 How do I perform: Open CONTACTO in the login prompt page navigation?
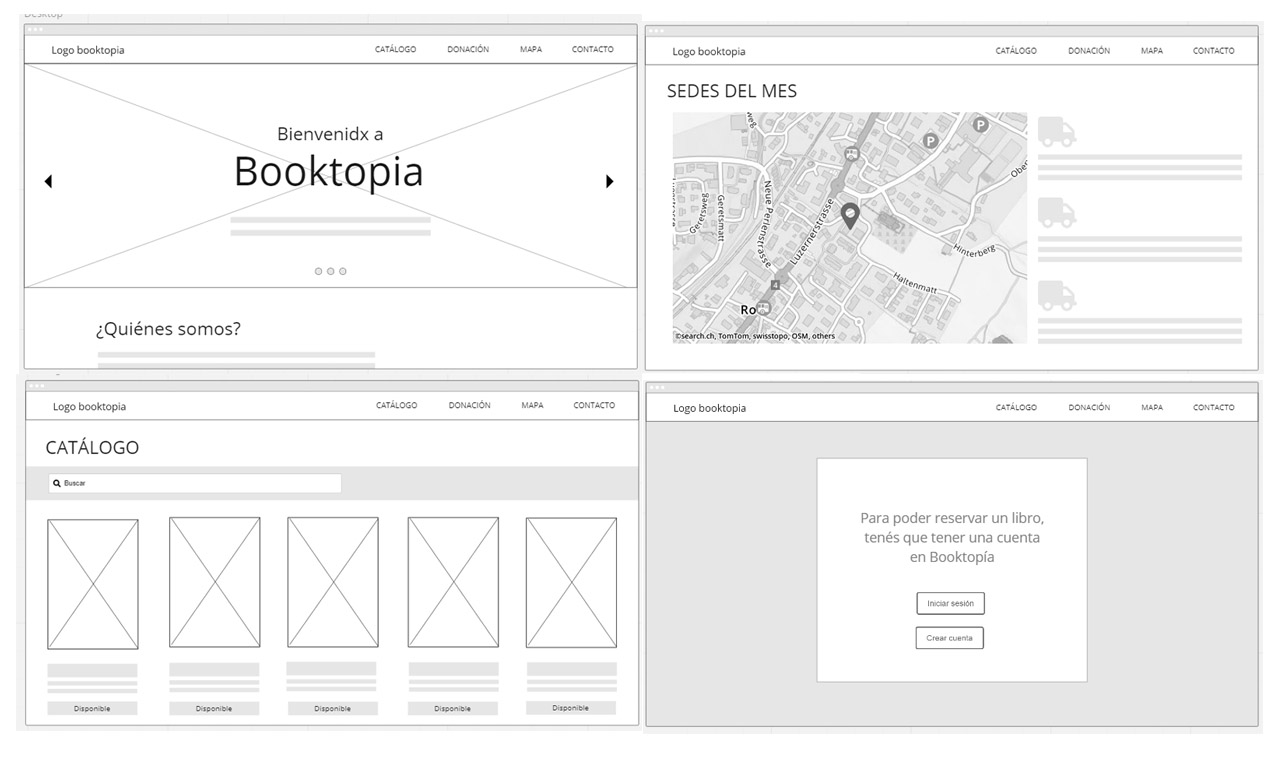[1213, 408]
